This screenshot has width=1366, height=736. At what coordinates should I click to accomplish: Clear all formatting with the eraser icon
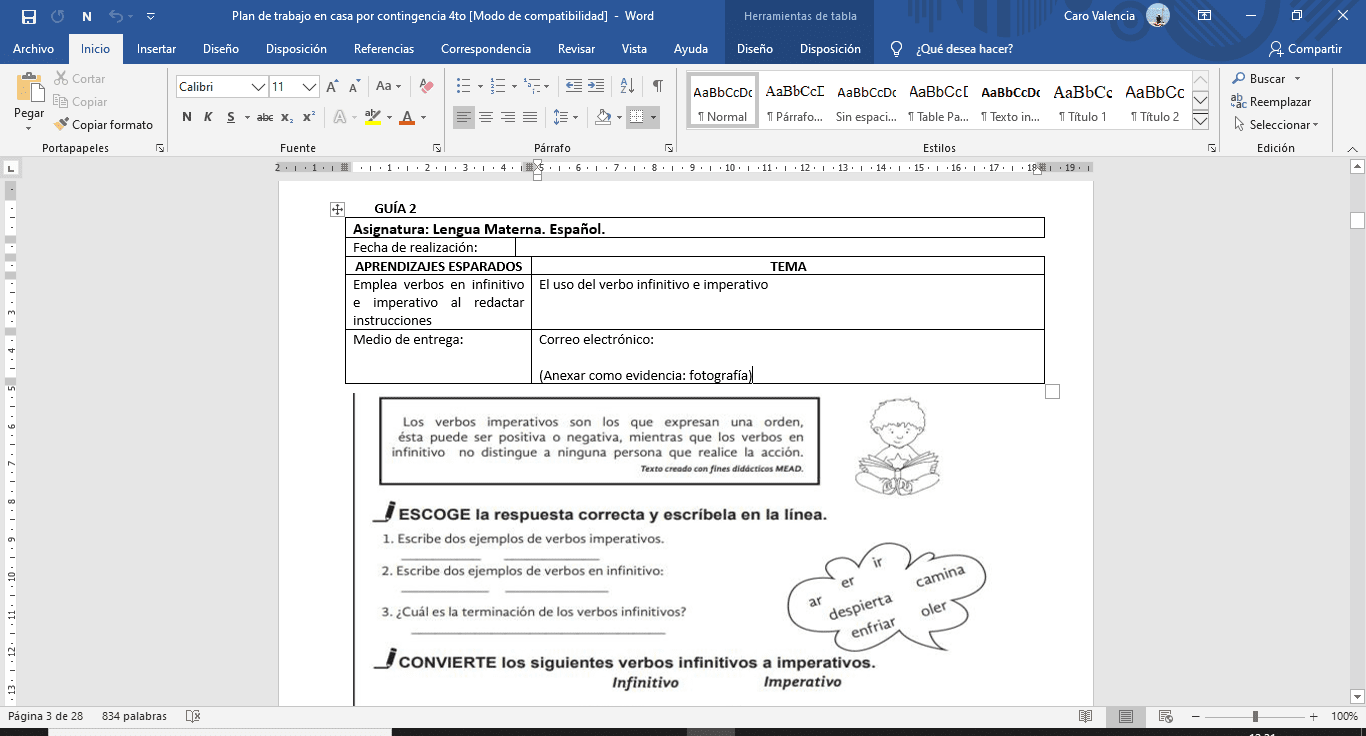click(x=426, y=87)
